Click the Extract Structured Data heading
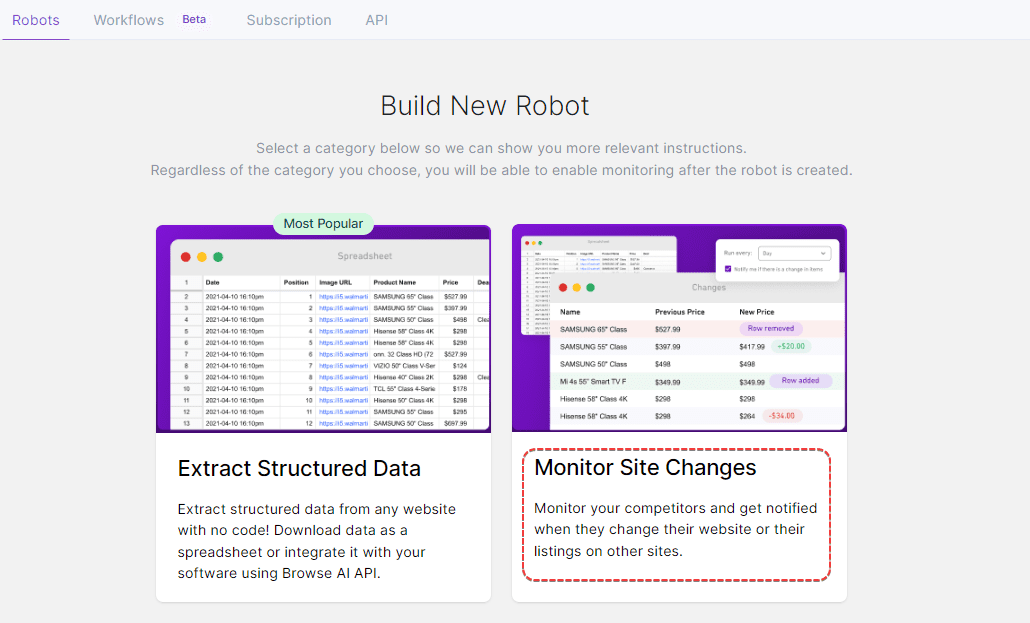The image size is (1030, 623). (299, 469)
